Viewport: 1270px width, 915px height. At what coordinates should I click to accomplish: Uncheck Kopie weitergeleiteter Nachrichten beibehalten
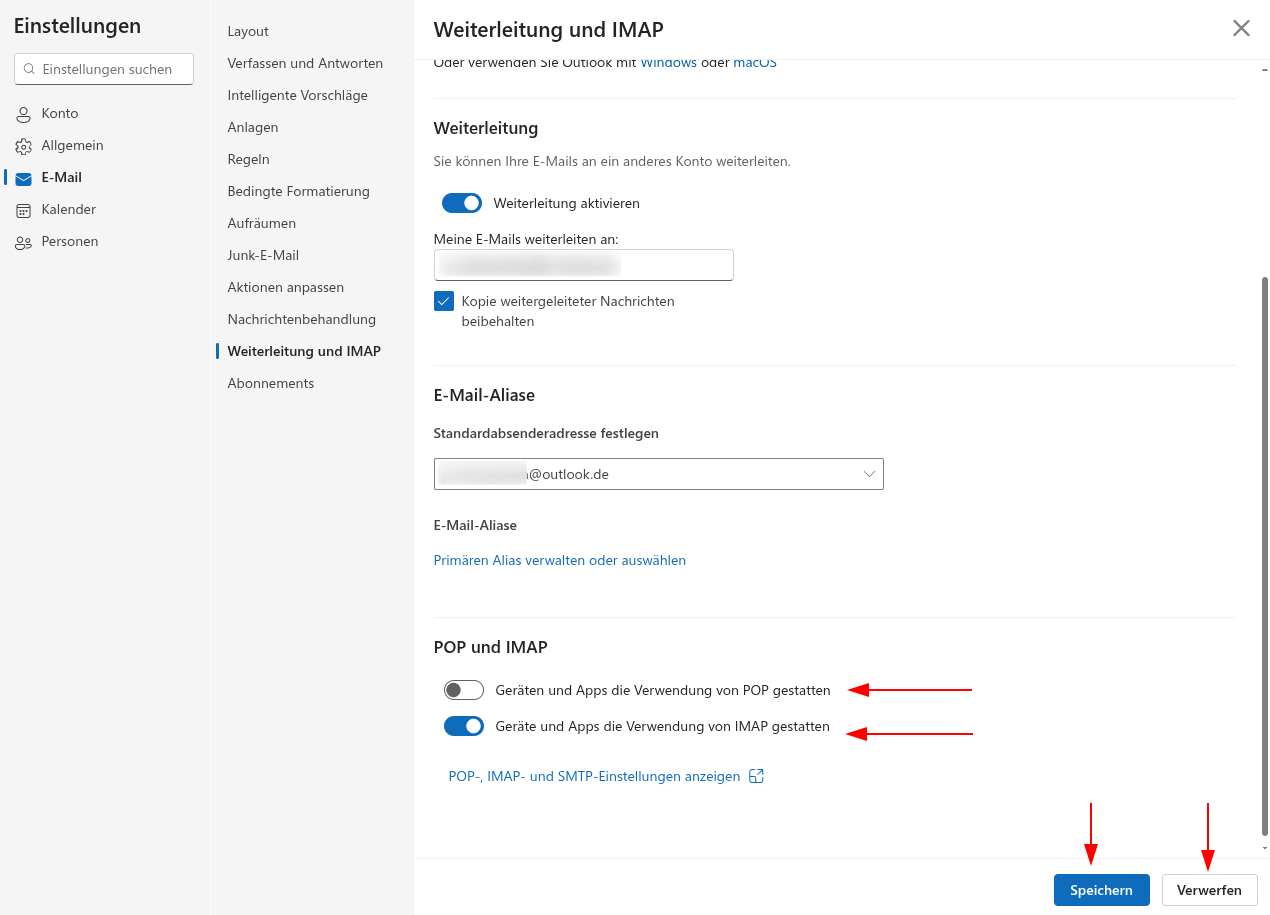pyautogui.click(x=444, y=301)
